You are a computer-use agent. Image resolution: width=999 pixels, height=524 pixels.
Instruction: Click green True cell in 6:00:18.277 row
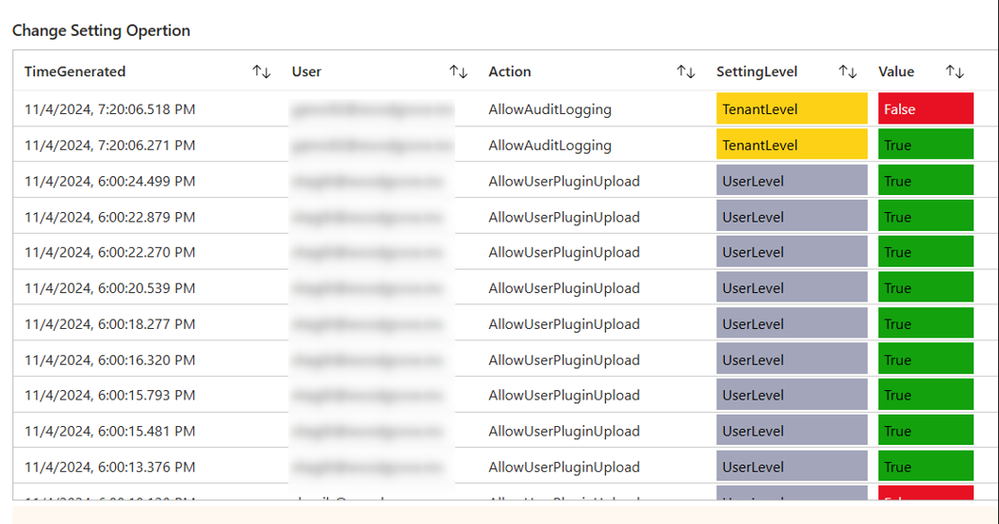(926, 323)
